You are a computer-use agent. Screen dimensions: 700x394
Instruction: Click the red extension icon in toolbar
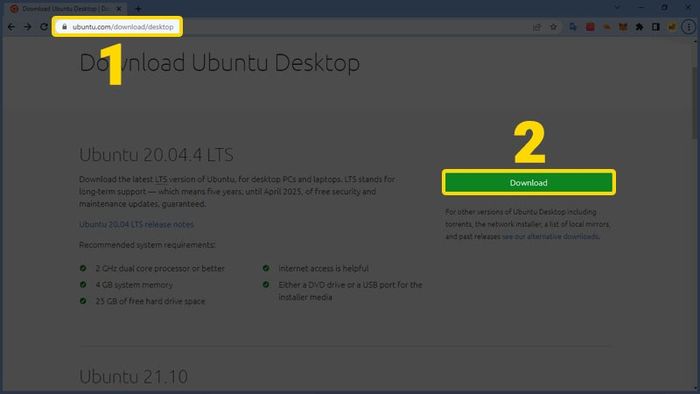coord(590,27)
